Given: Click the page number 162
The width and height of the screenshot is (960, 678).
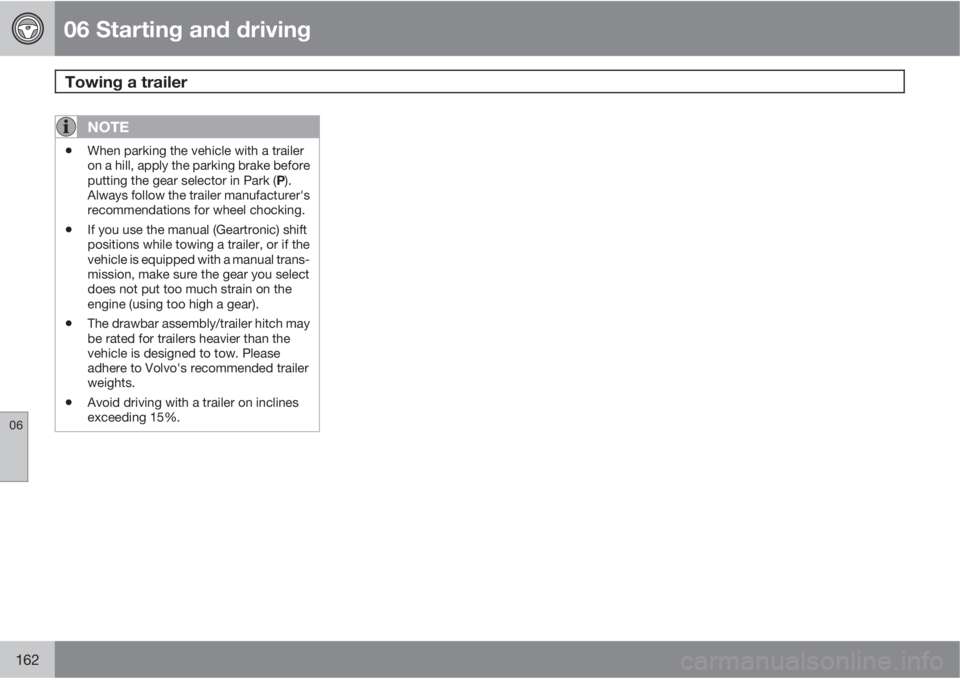Looking at the screenshot, I should pyautogui.click(x=27, y=660).
